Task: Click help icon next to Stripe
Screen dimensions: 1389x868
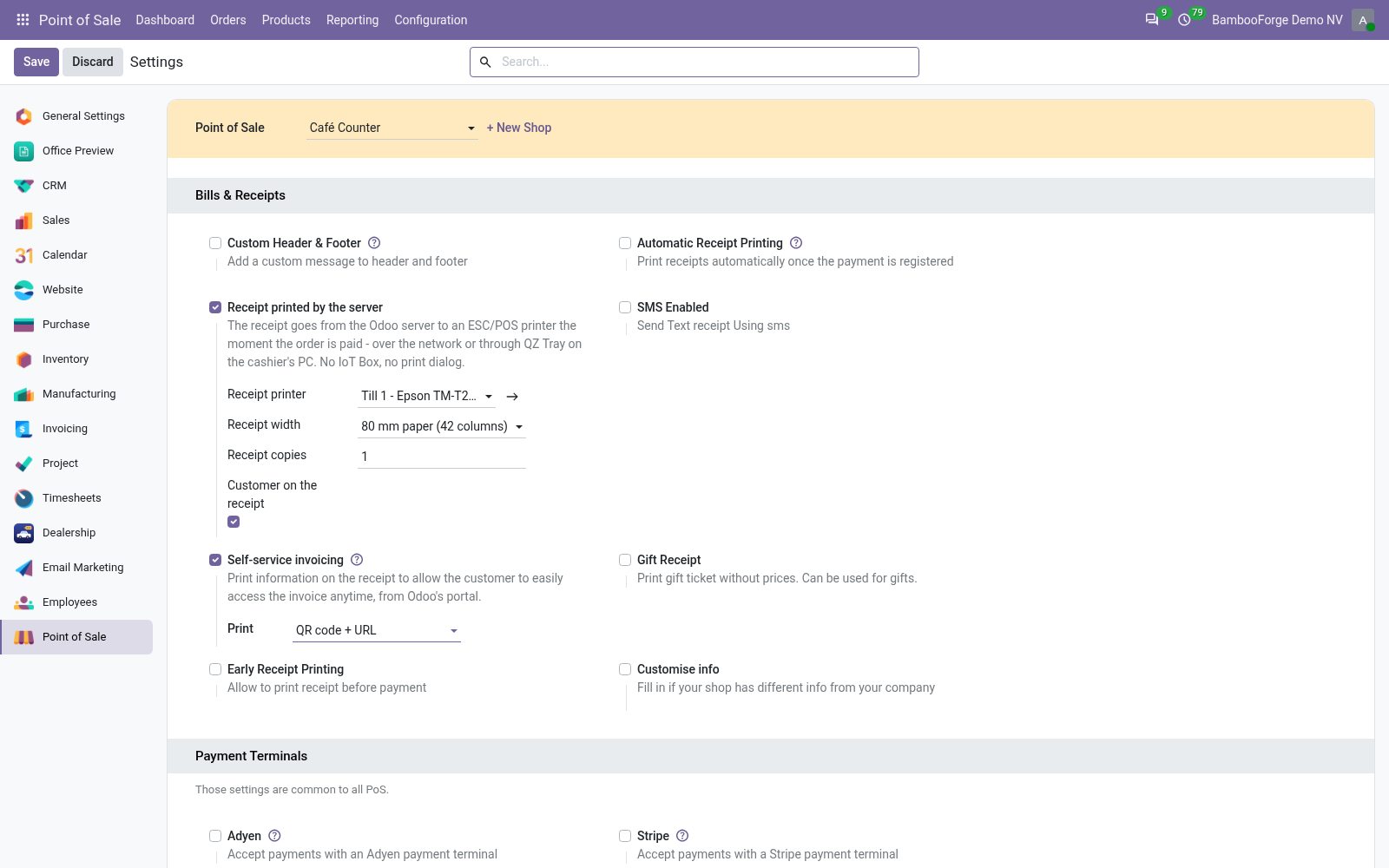Action: tap(682, 836)
